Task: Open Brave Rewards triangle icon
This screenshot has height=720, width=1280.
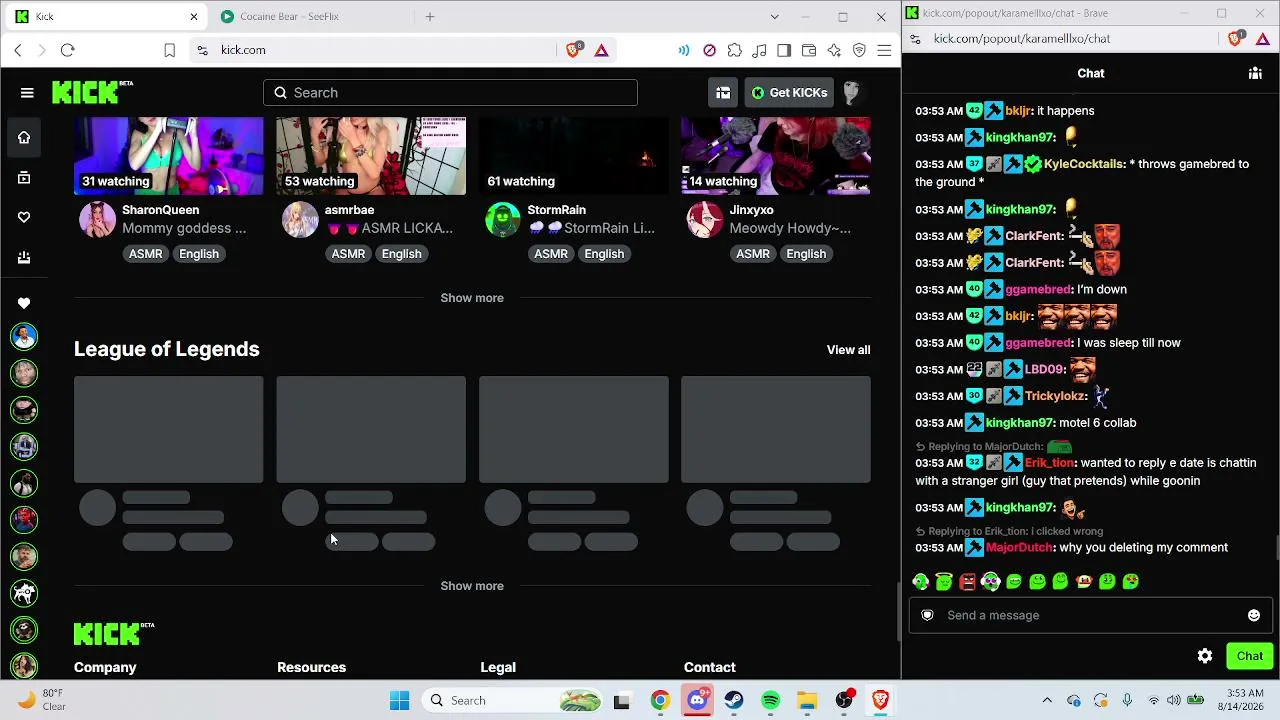Action: pyautogui.click(x=601, y=50)
